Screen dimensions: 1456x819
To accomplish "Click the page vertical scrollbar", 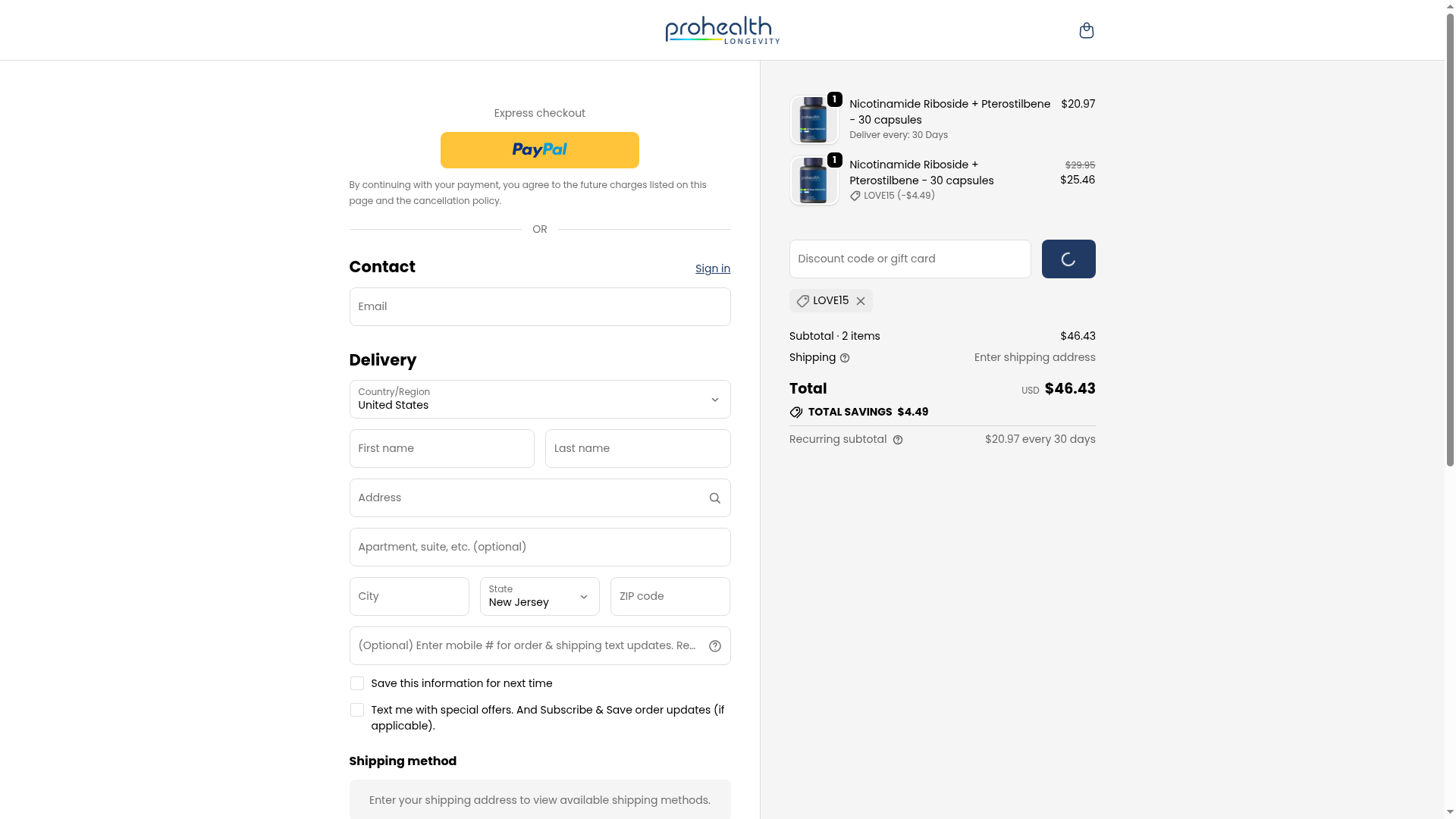I will [1450, 303].
